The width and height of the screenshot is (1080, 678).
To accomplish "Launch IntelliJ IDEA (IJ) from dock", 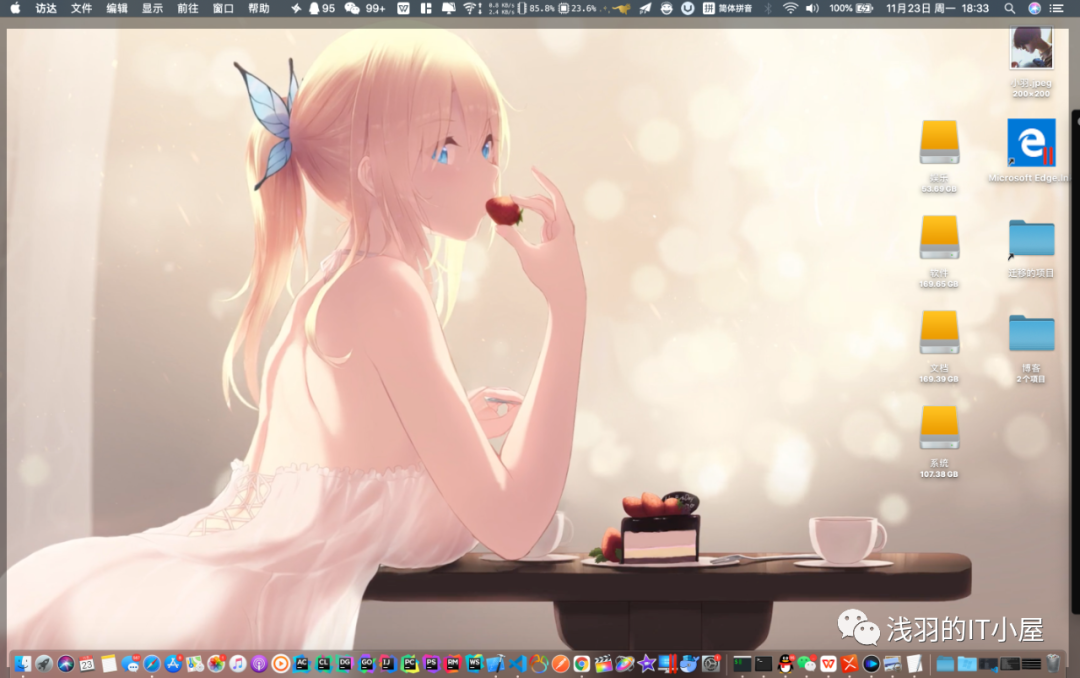I will pyautogui.click(x=388, y=664).
